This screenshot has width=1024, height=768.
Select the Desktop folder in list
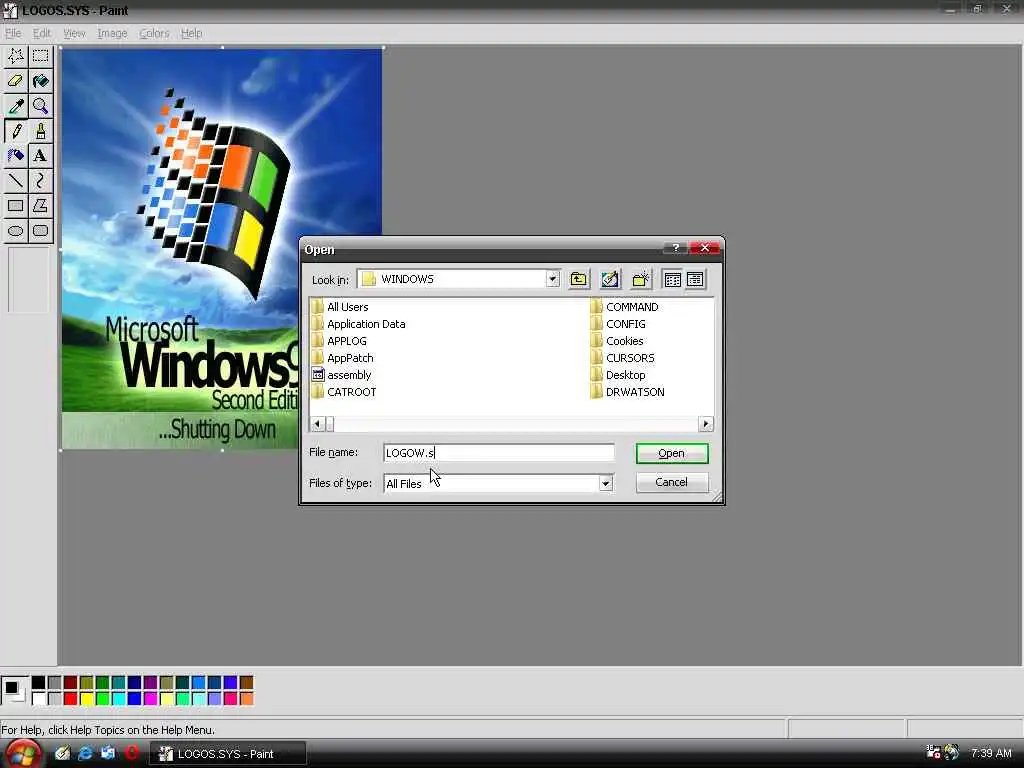pos(618,375)
